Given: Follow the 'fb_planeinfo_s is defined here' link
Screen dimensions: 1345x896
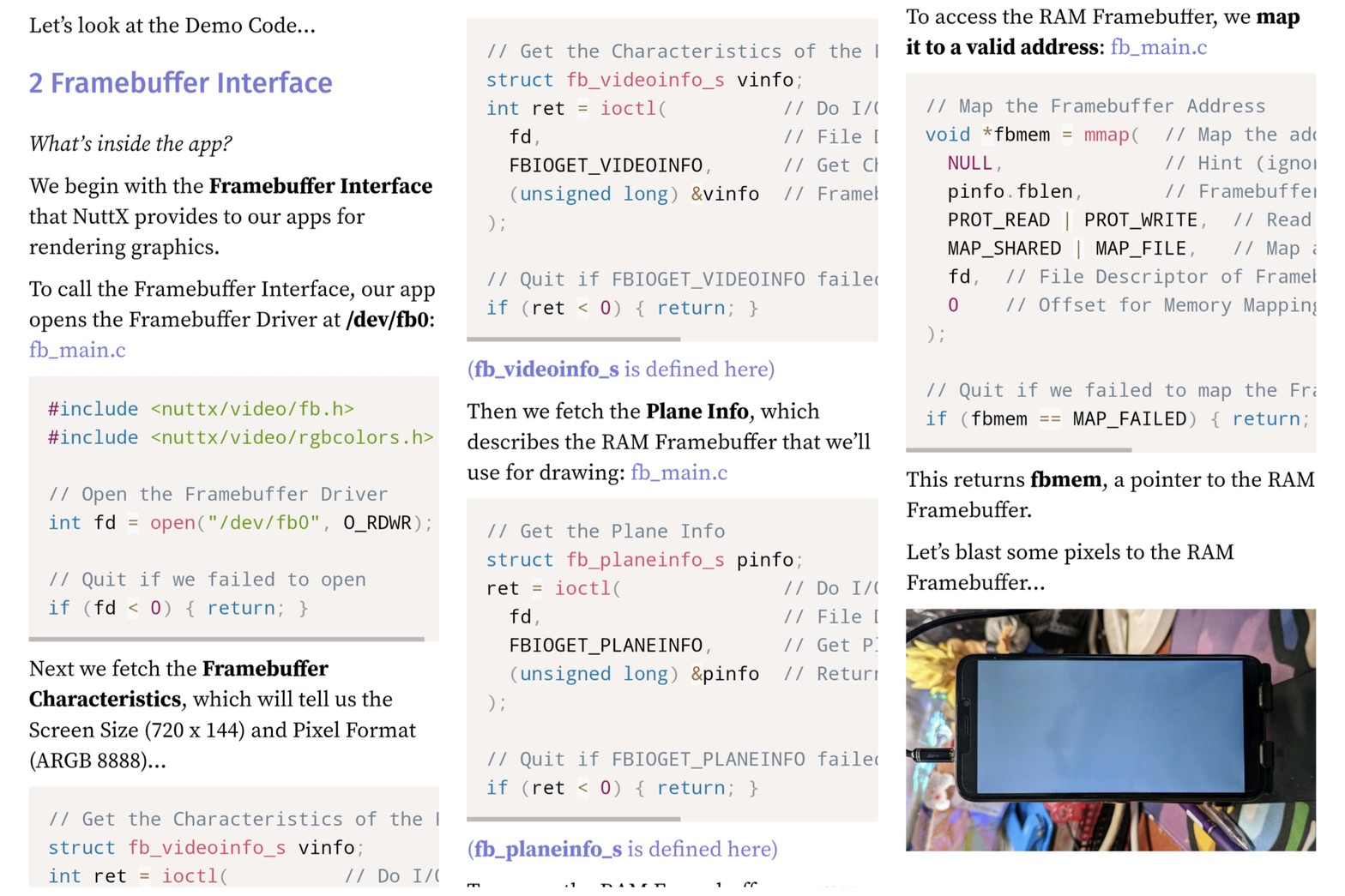Looking at the screenshot, I should pos(623,849).
